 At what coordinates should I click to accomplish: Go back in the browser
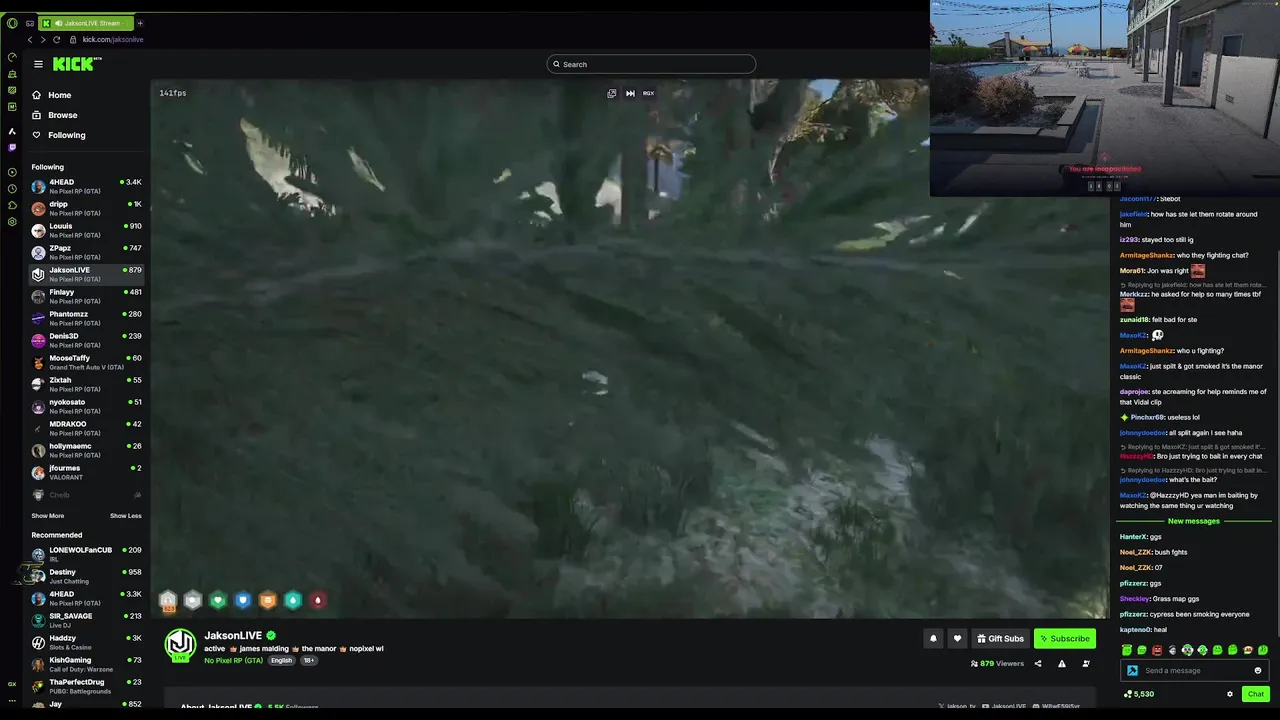[x=30, y=39]
